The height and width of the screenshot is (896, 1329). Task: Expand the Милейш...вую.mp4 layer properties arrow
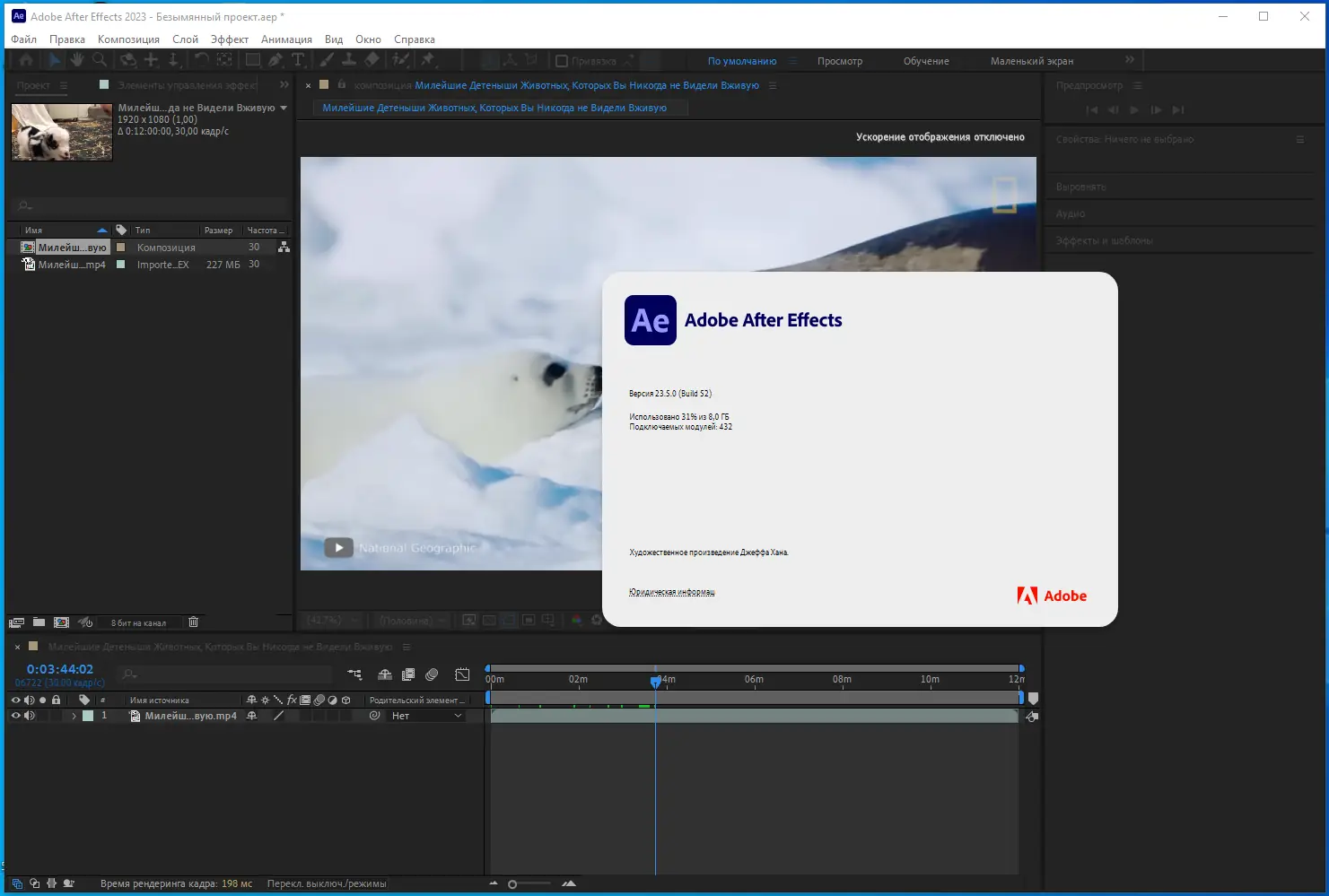click(74, 715)
